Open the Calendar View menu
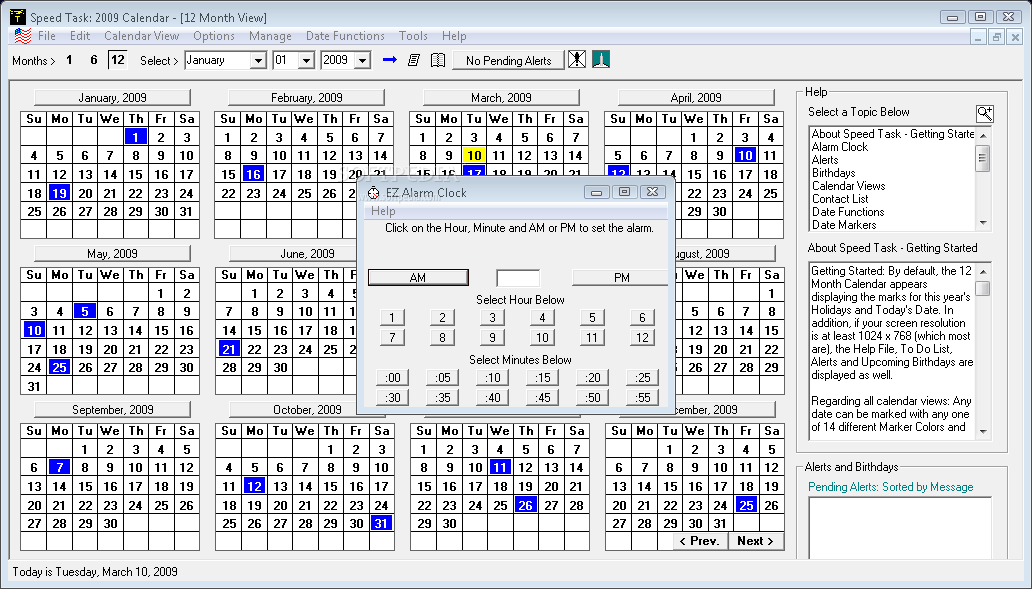Screen dimensions: 1032x589 click(142, 36)
